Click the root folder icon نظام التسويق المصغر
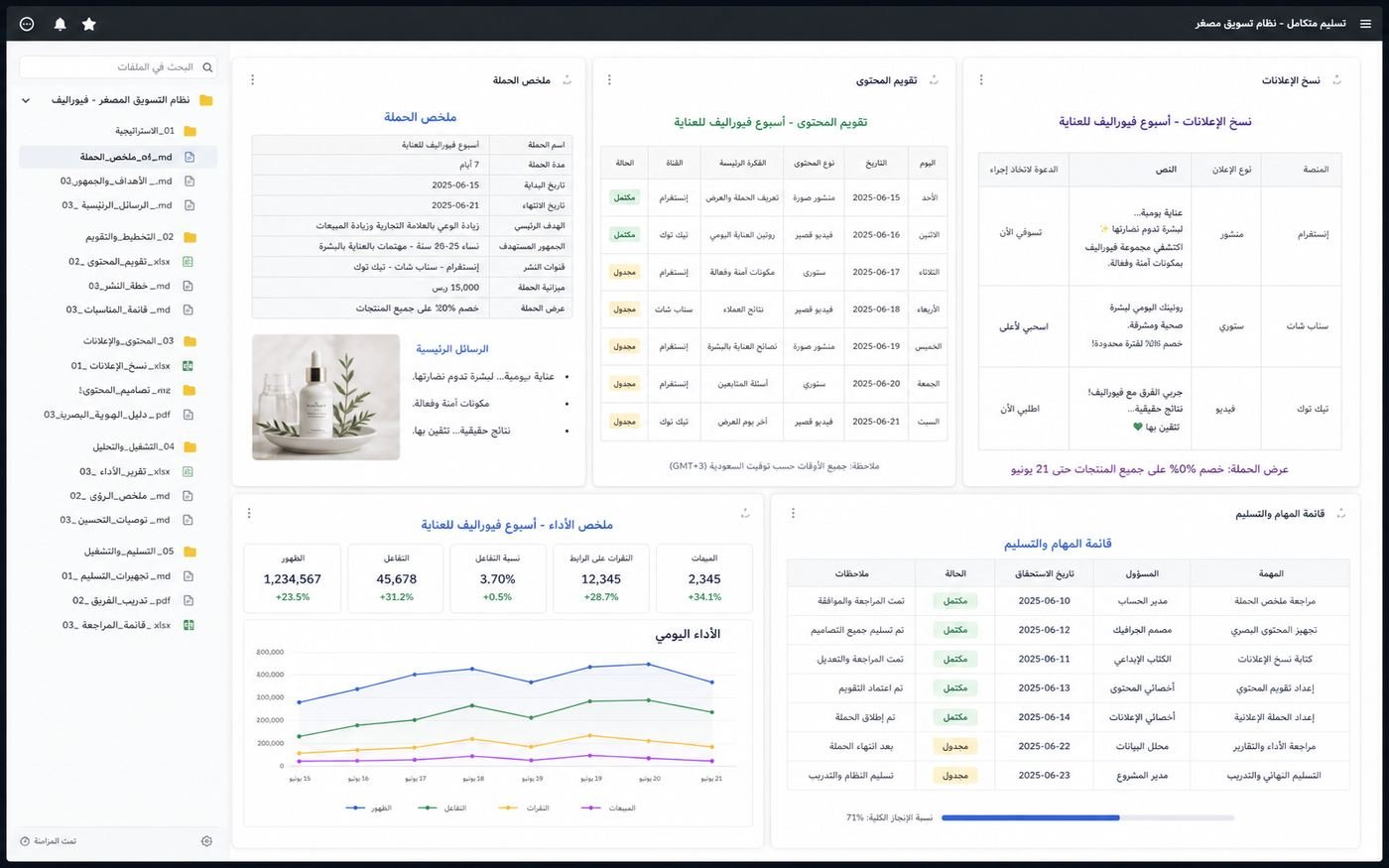 click(x=206, y=100)
